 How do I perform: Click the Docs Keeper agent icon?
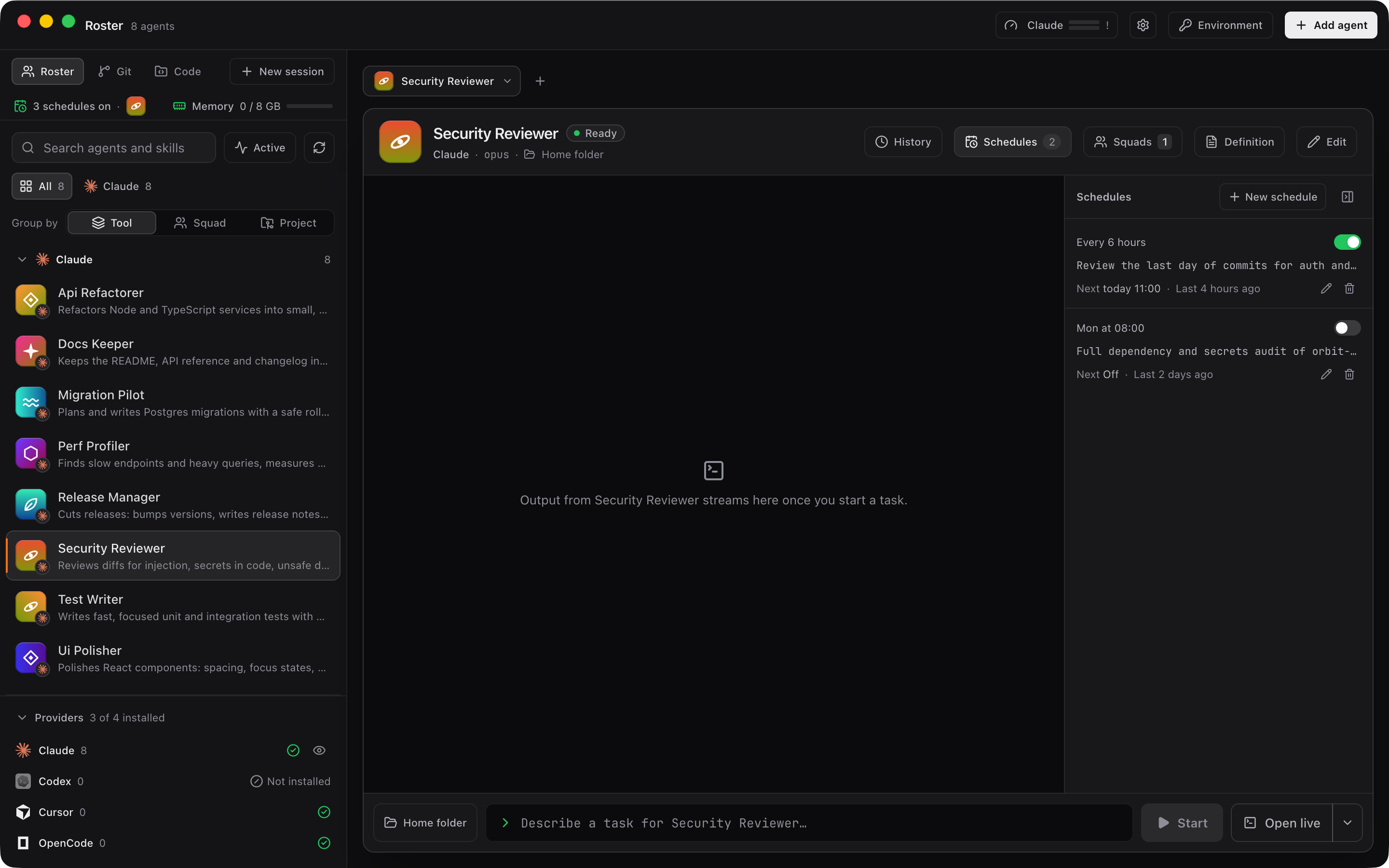31,351
